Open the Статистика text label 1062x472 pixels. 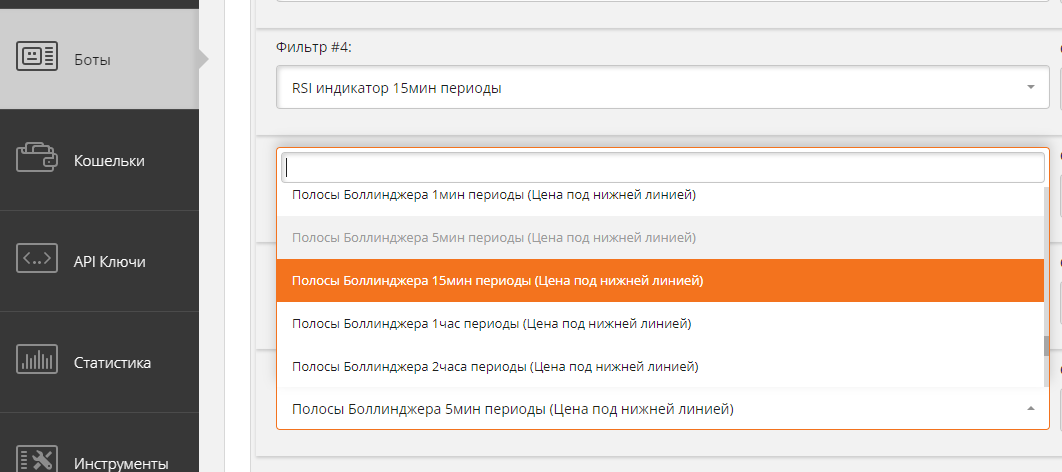(112, 362)
